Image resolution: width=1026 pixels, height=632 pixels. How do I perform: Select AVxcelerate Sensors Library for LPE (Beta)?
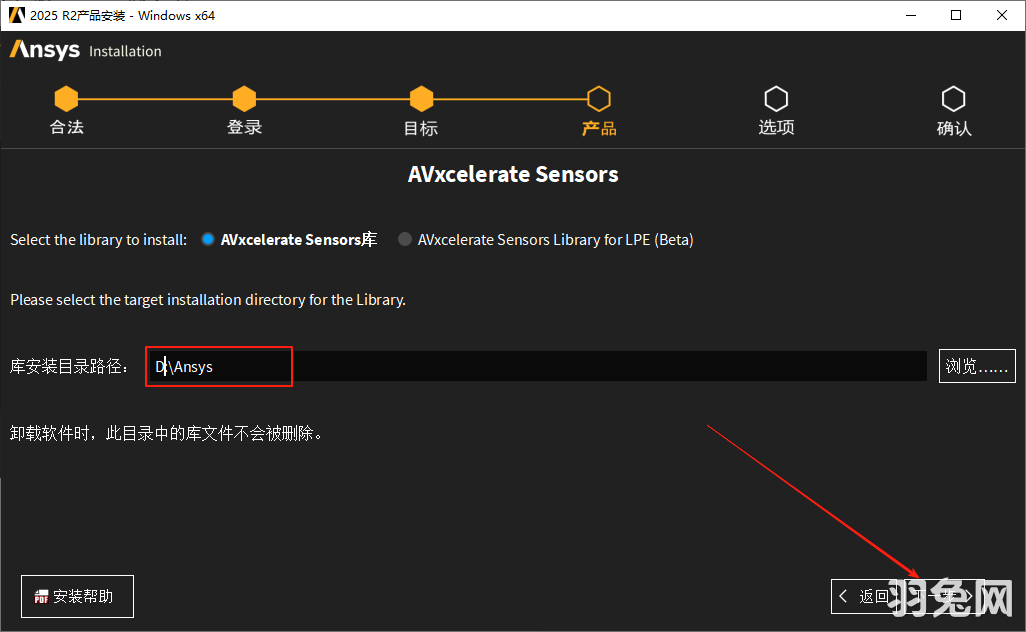(405, 240)
